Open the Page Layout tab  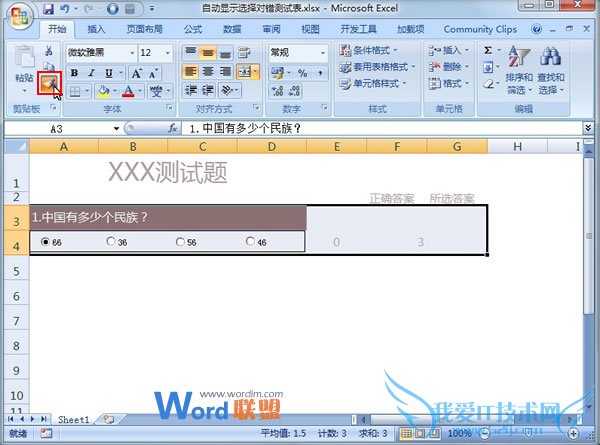tap(145, 29)
